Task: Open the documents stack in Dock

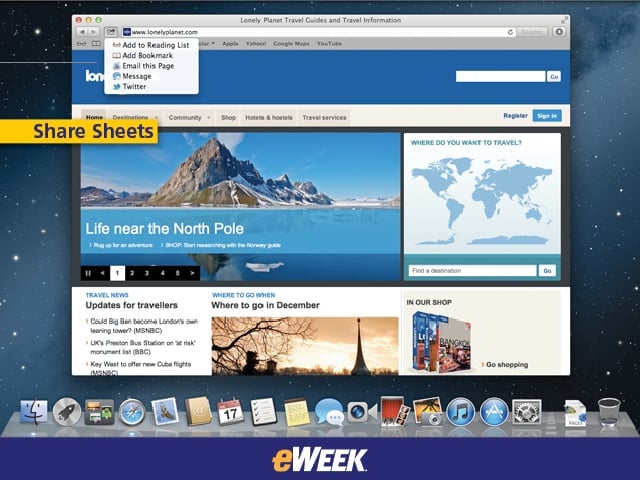Action: pyautogui.click(x=576, y=413)
